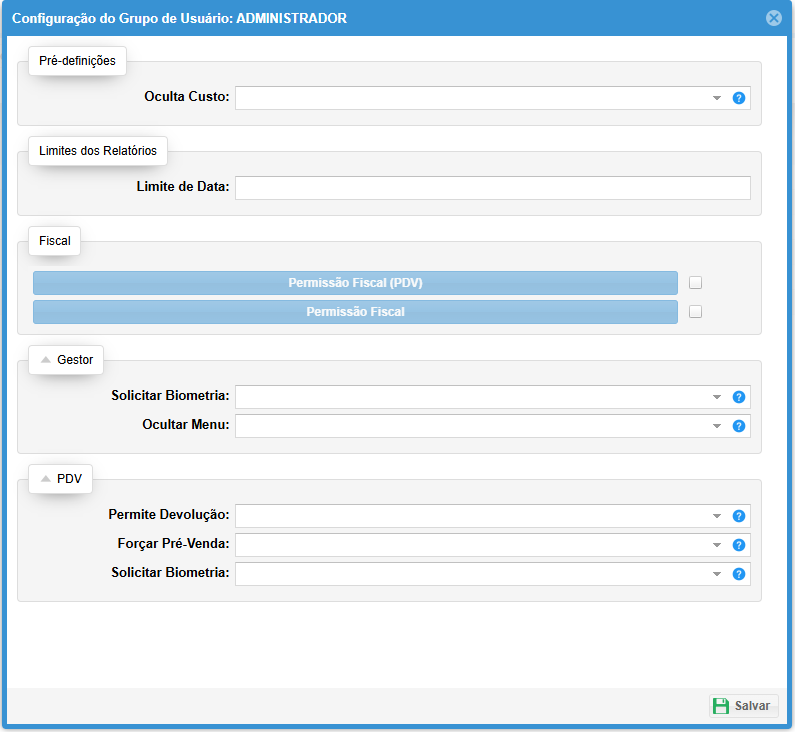Viewport: 795px width, 732px height.
Task: Tick the Permissão Fiscal checkbox
Action: (696, 312)
